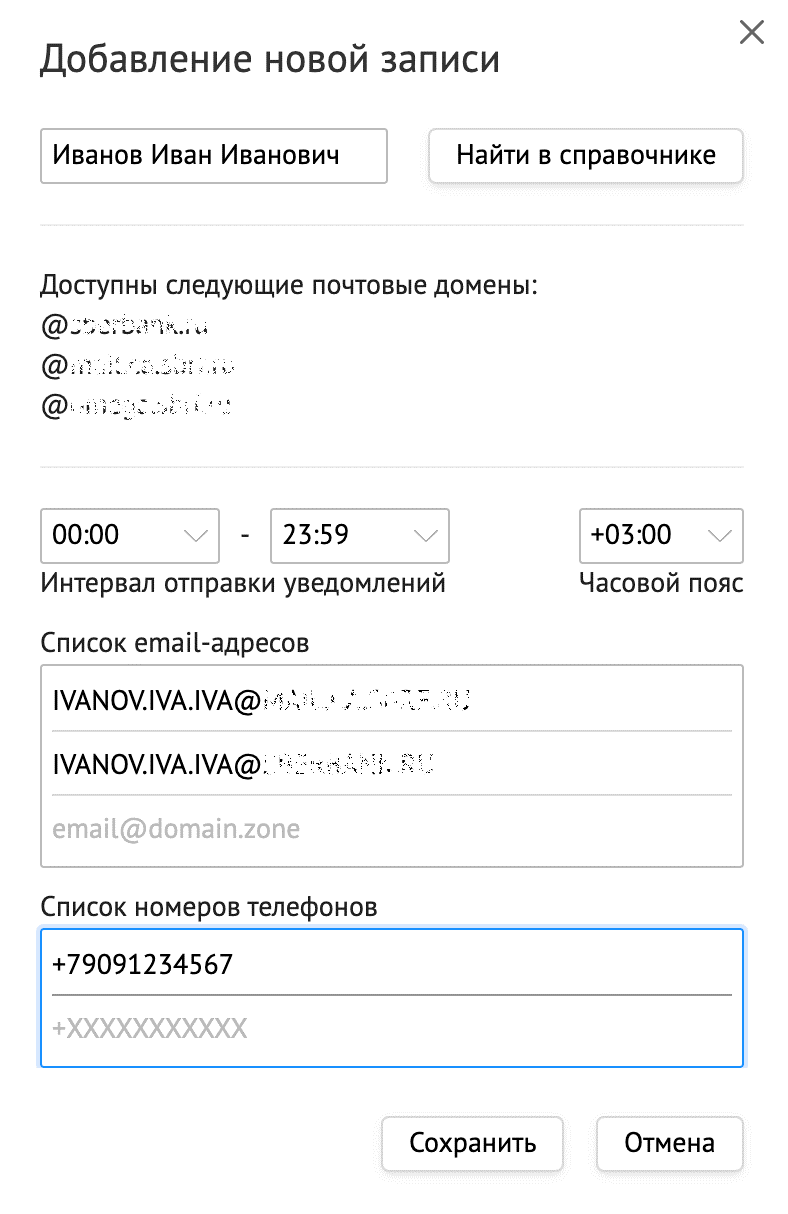The width and height of the screenshot is (788, 1214).
Task: Click the Часовой пояс label
Action: point(661,583)
